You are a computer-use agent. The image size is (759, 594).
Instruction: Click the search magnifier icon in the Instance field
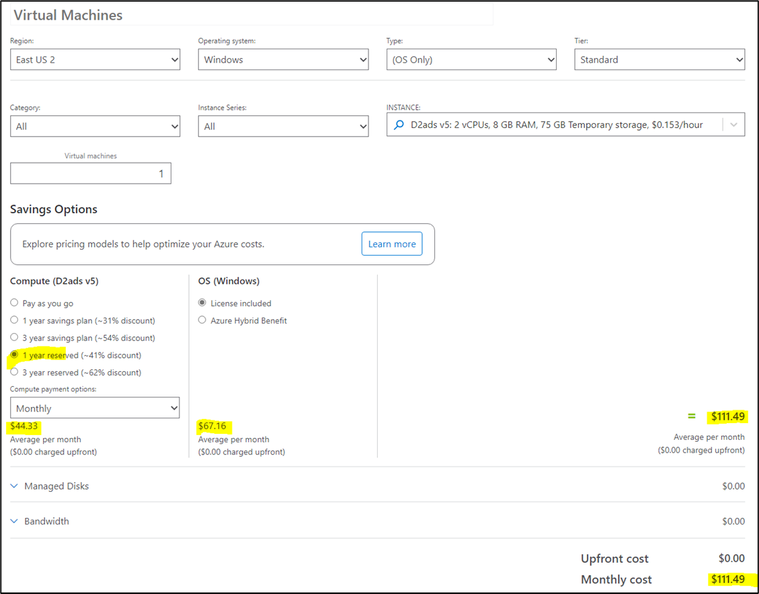pos(398,125)
